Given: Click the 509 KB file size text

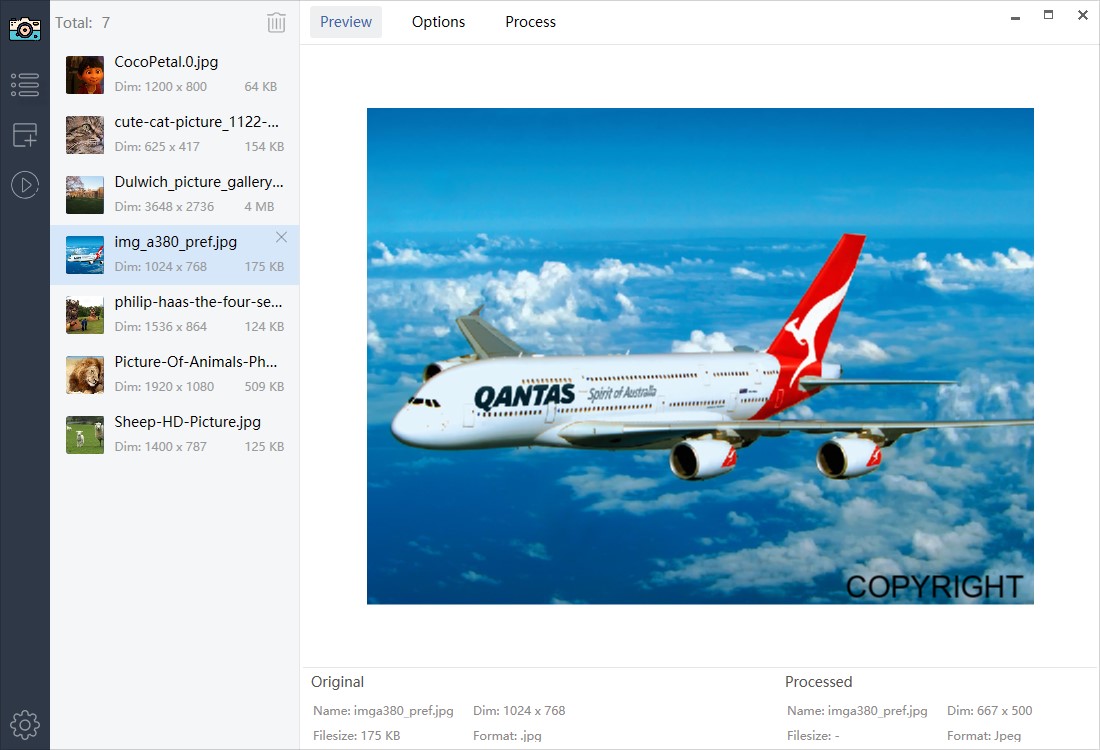Looking at the screenshot, I should click(x=264, y=387).
